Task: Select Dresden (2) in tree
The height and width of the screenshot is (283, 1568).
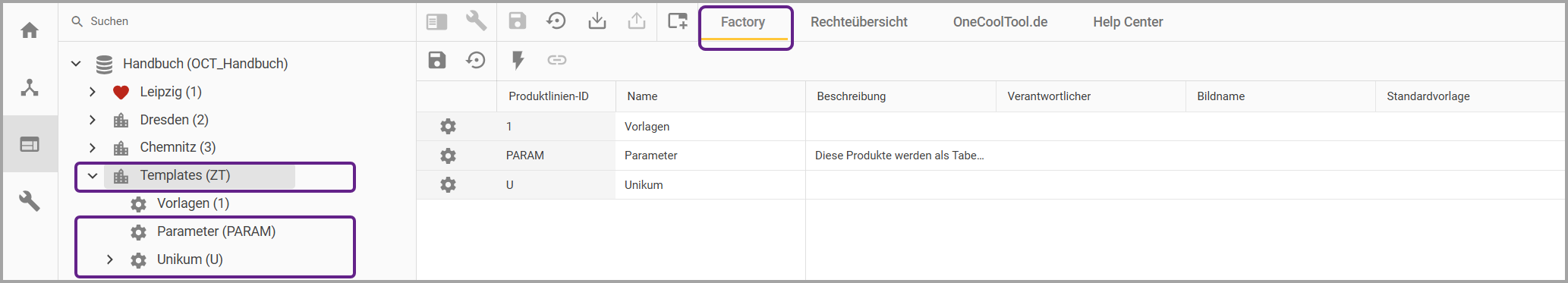Action: 175,120
